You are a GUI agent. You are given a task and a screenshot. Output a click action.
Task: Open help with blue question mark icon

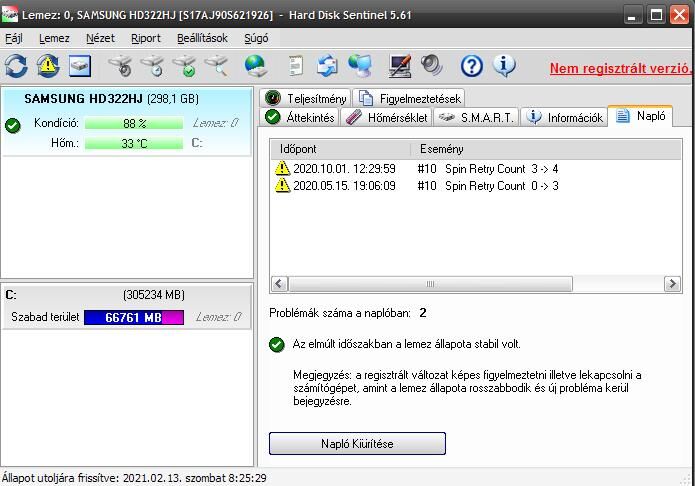471,67
